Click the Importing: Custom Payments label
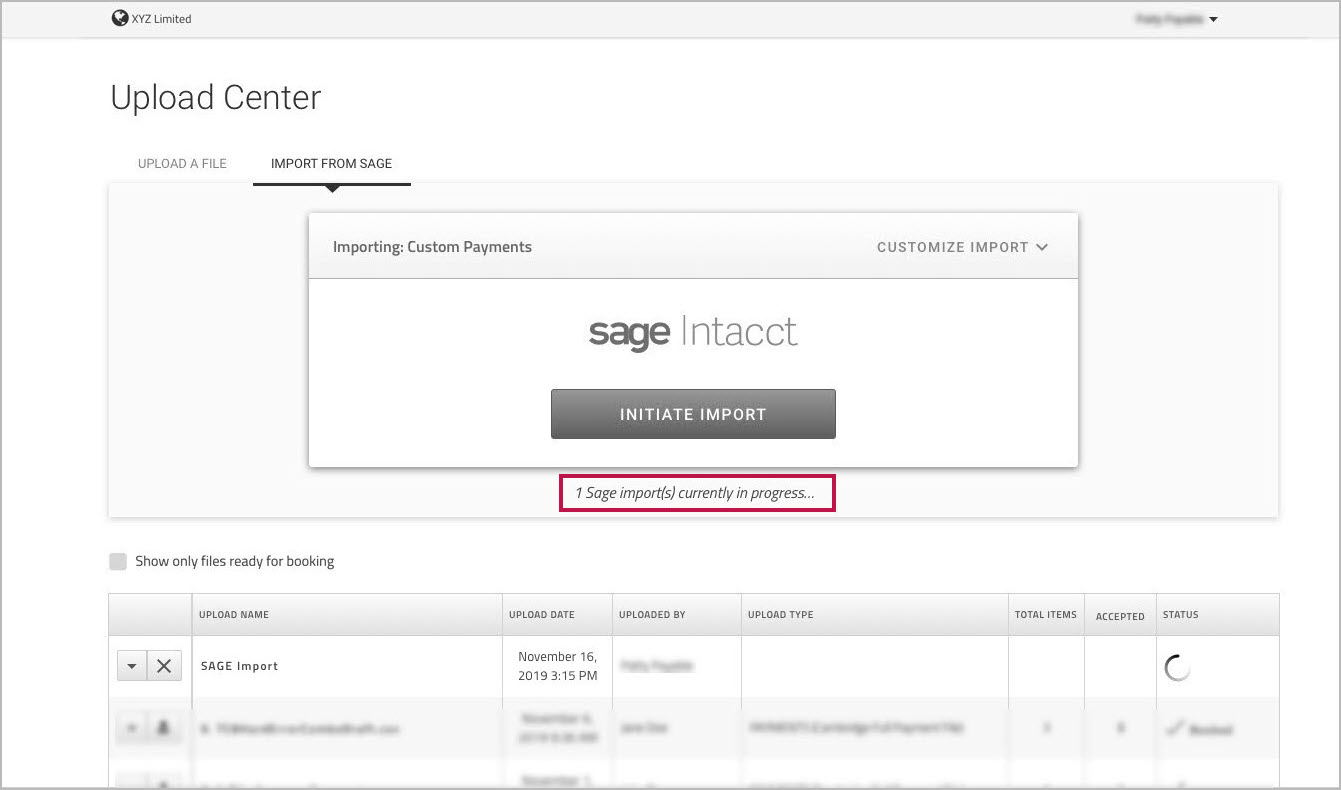The height and width of the screenshot is (790, 1341). pyautogui.click(x=432, y=247)
